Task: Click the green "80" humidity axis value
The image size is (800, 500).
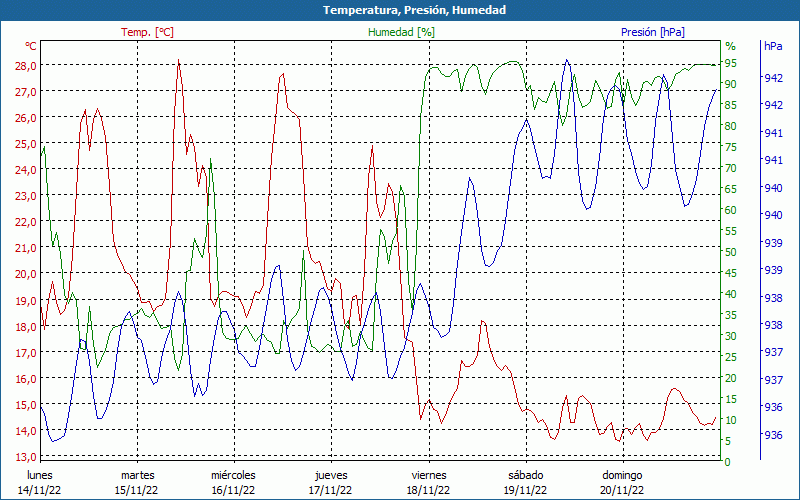Action: [x=731, y=126]
